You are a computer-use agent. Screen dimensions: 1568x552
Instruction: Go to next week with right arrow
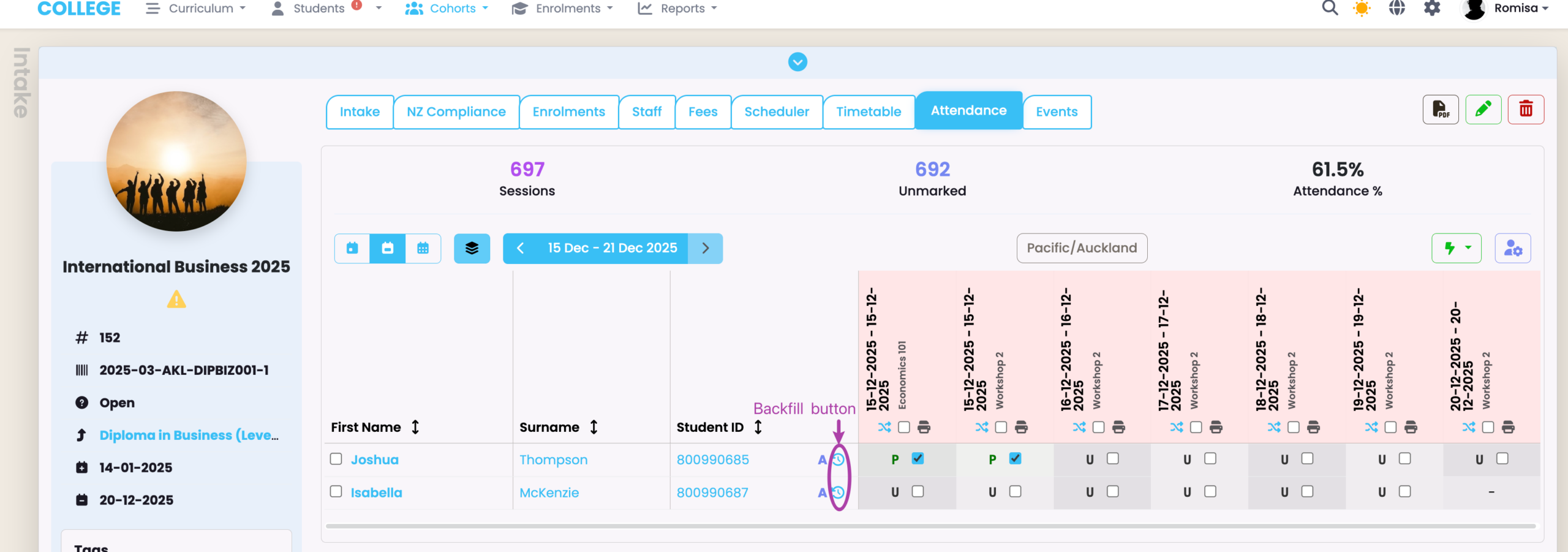[705, 248]
